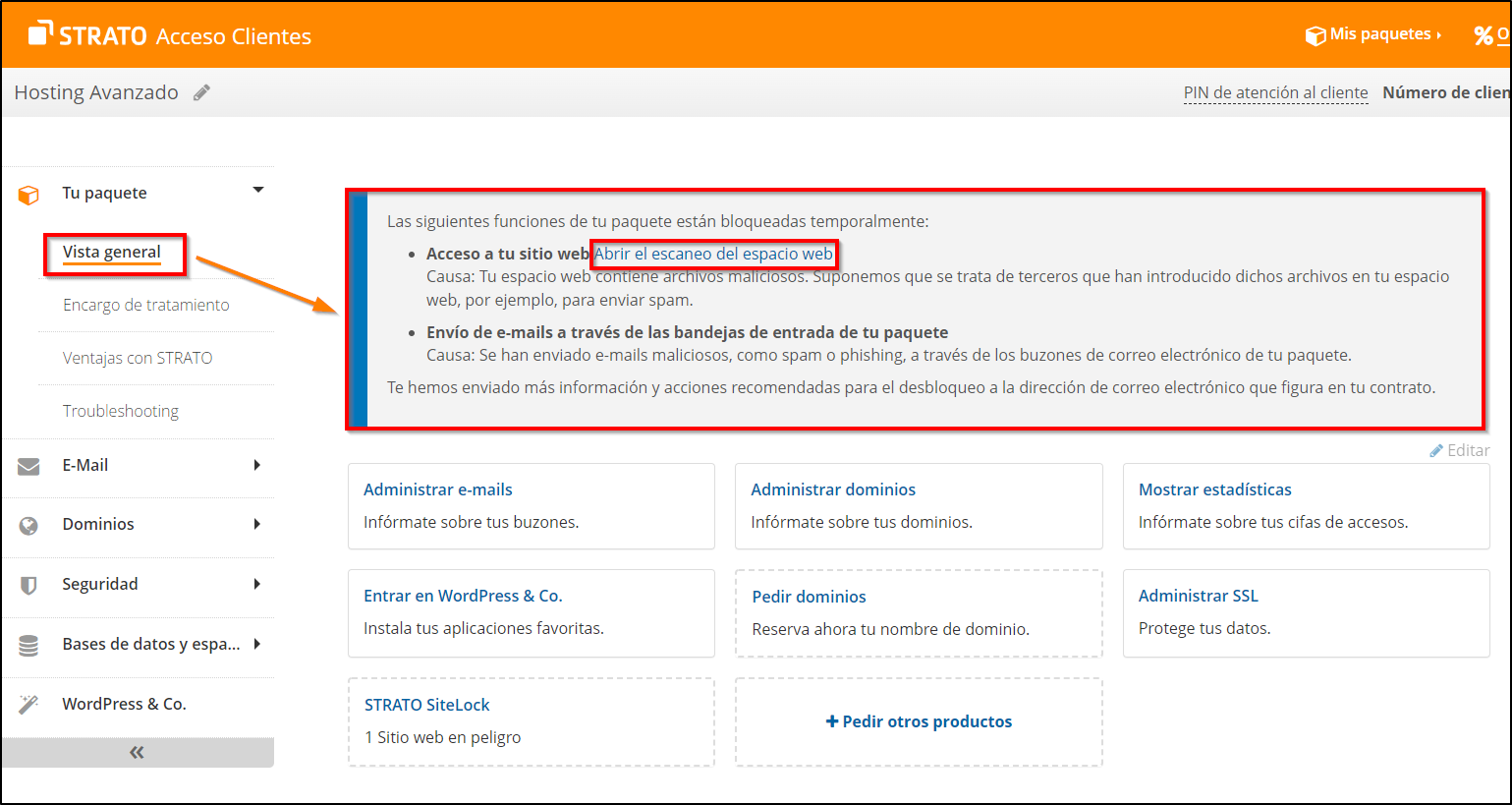1512x805 pixels.
Task: Open the Troubleshooting menu item
Action: click(121, 411)
